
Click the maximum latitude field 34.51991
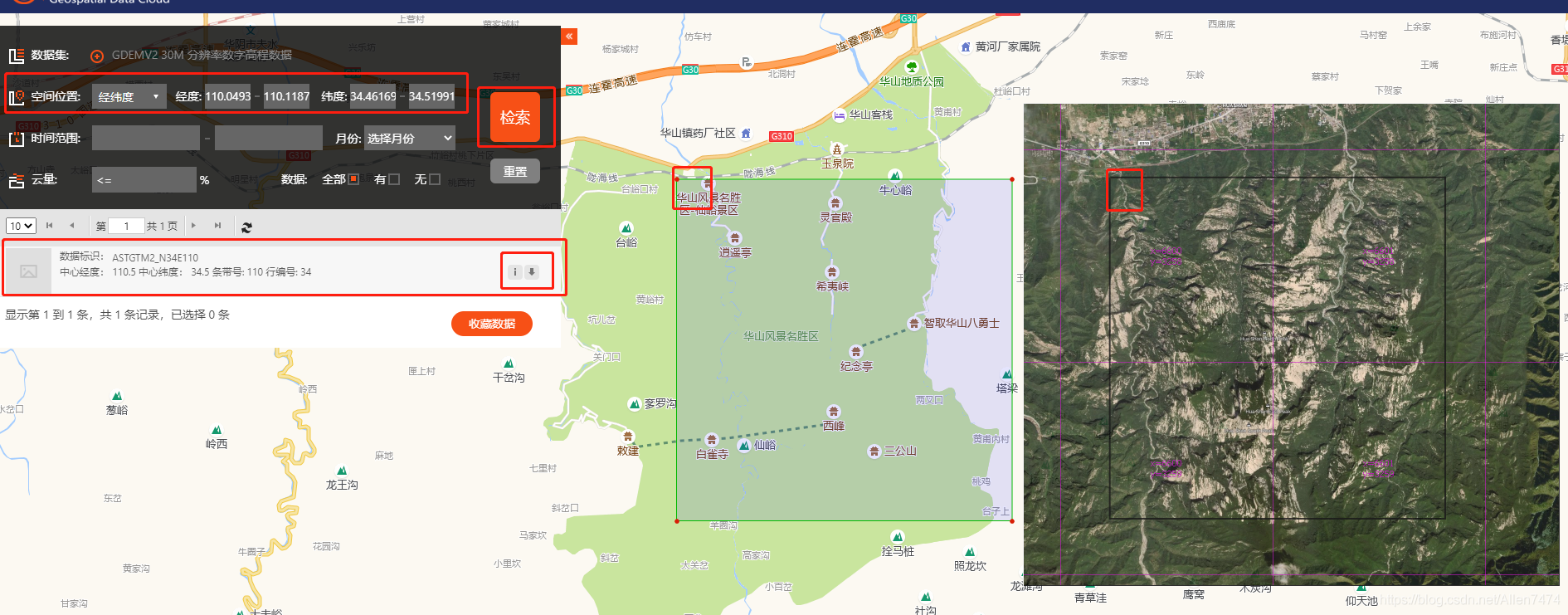point(431,97)
